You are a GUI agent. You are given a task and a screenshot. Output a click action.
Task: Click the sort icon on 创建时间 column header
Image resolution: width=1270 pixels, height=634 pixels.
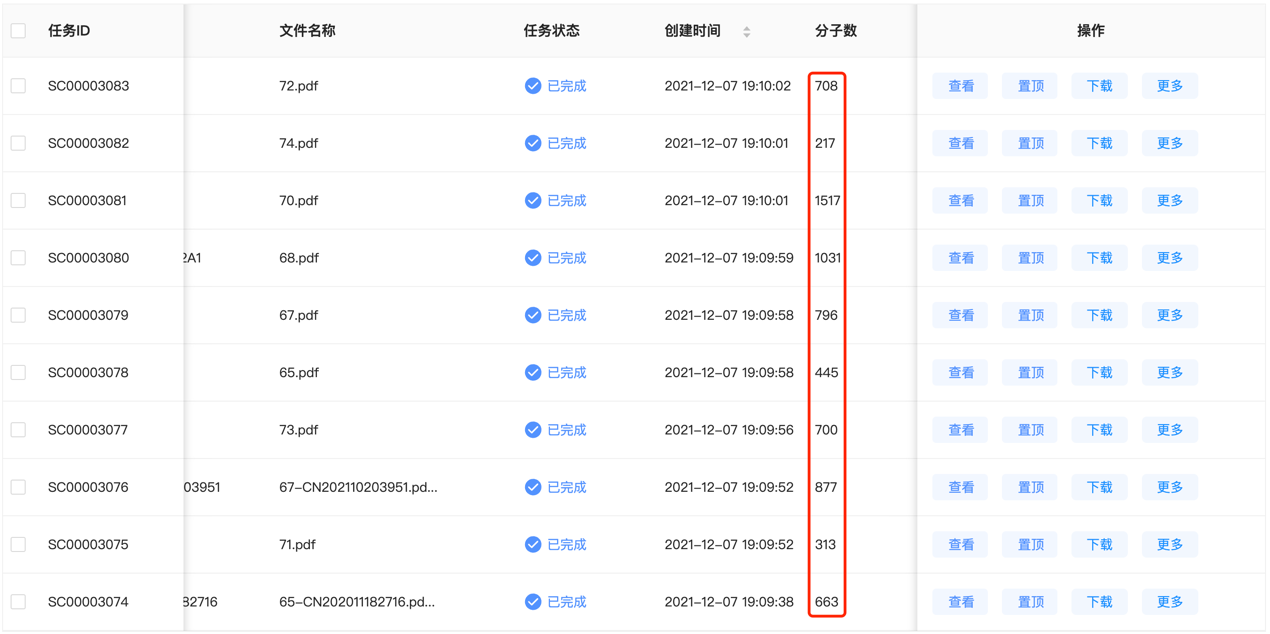pyautogui.click(x=746, y=31)
